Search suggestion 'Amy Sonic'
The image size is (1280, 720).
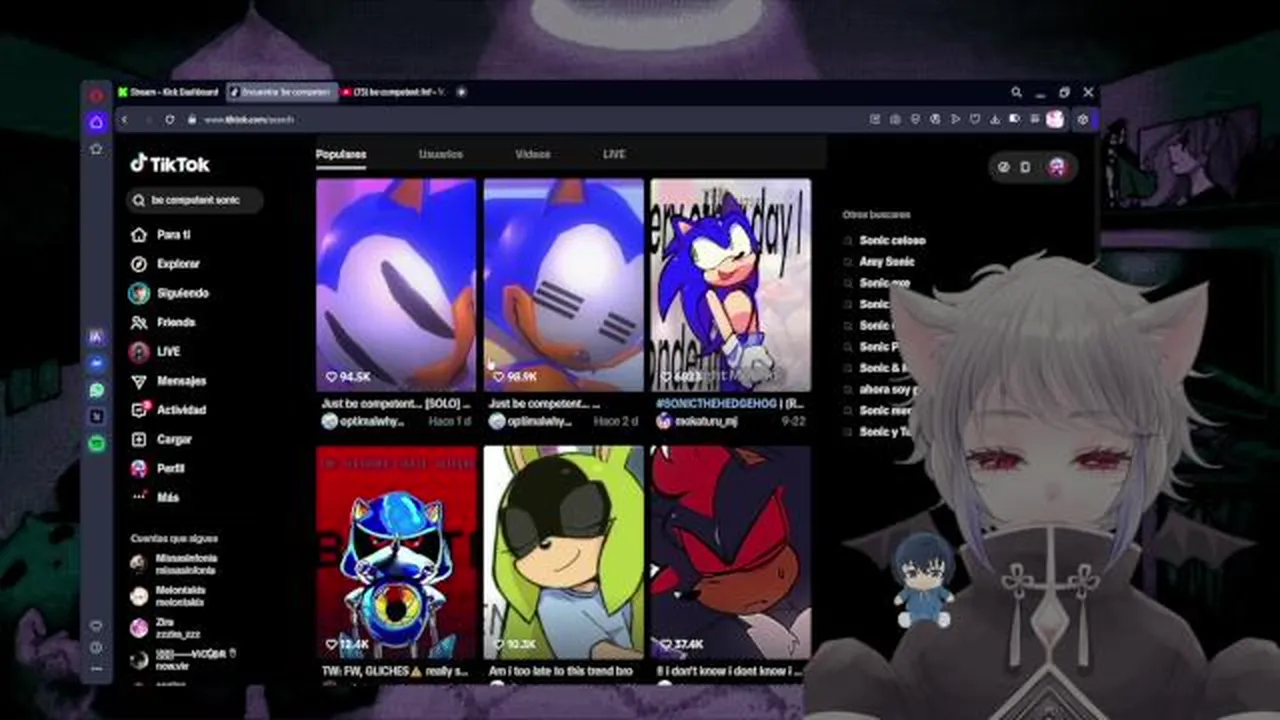coord(887,262)
